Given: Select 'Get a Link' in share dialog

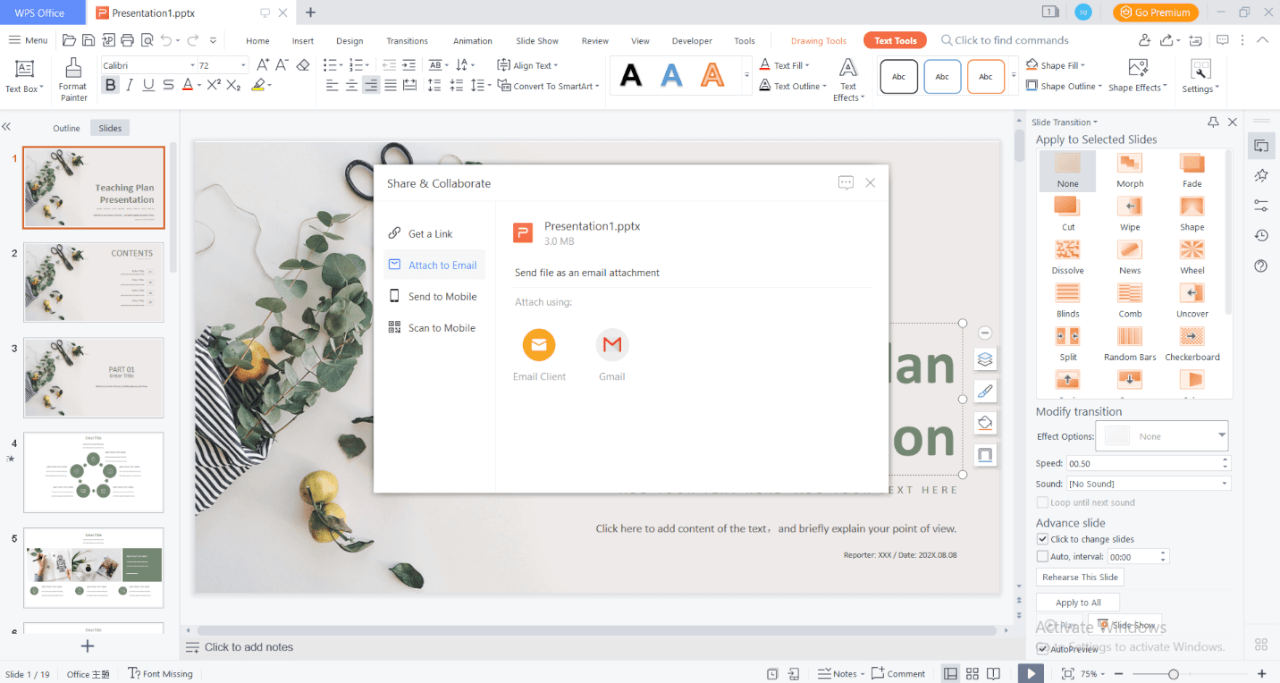Looking at the screenshot, I should (430, 234).
